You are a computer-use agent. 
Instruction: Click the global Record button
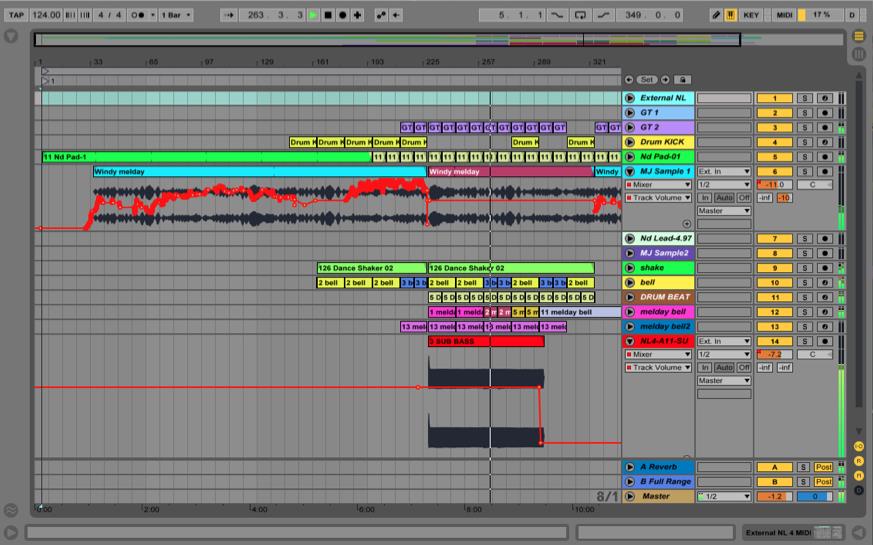point(343,15)
